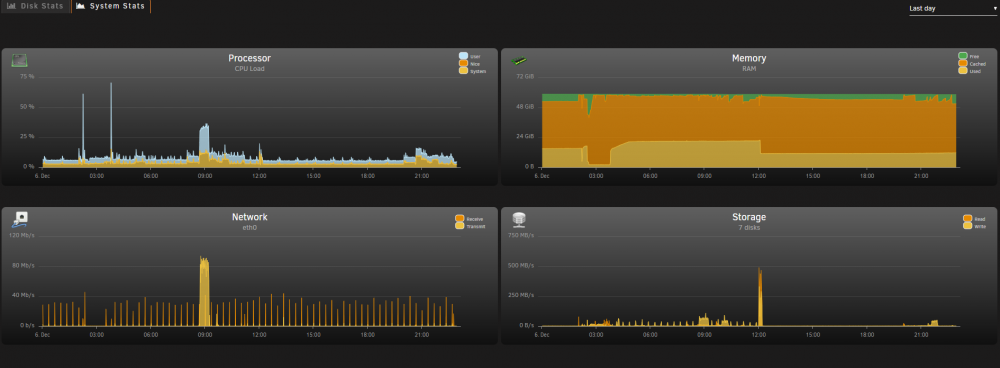Toggle the Write series in the Storage legend
The height and width of the screenshot is (368, 1000).
974,226
